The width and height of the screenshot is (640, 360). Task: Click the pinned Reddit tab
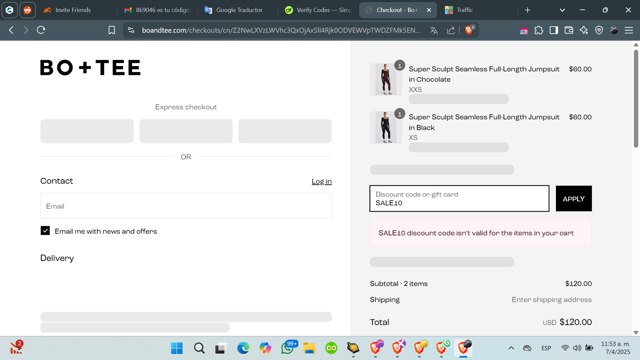27,10
